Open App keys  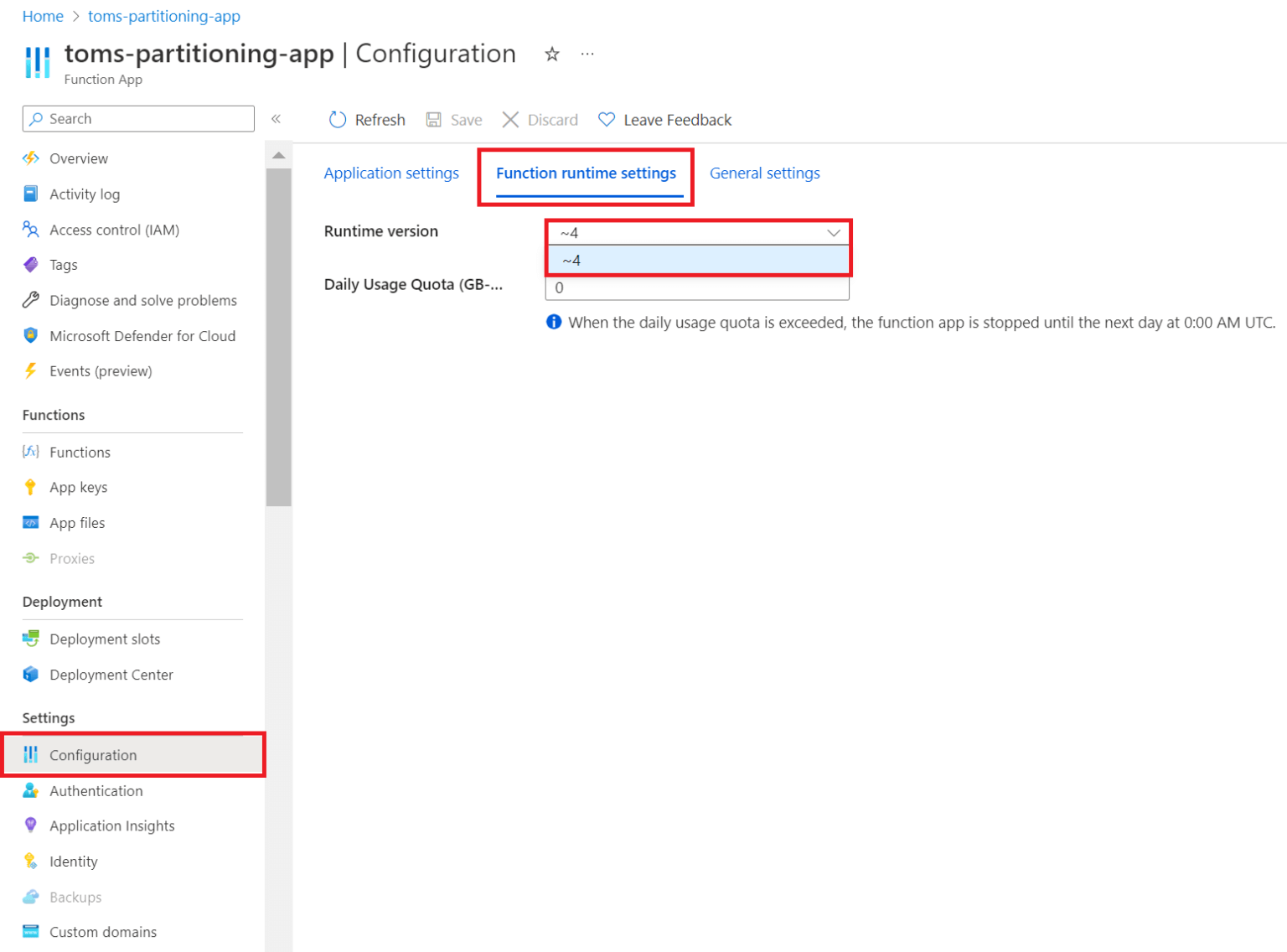pyautogui.click(x=78, y=487)
